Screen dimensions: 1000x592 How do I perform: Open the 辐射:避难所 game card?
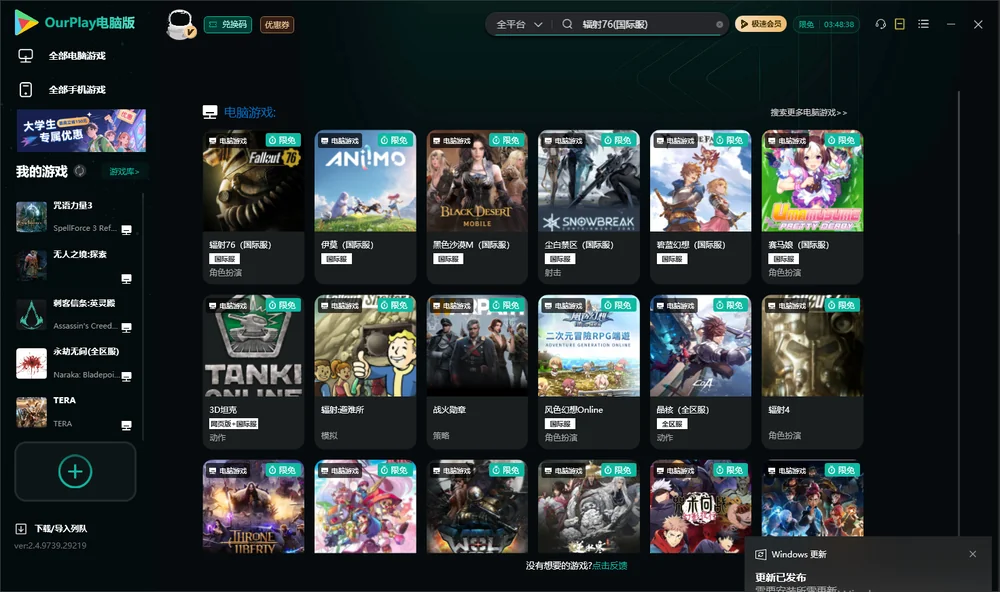tap(365, 372)
